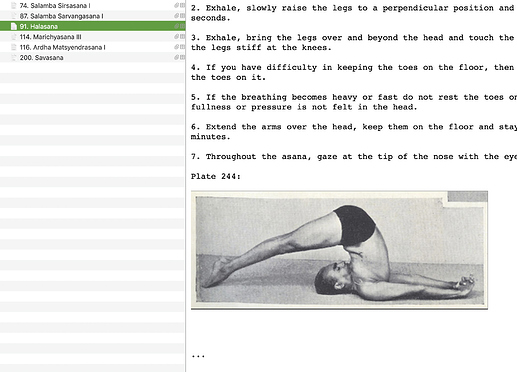Screen dimensions: 517x372
Task: Click the paperclip icon on the 91. Halasana row
Action: [176, 26]
